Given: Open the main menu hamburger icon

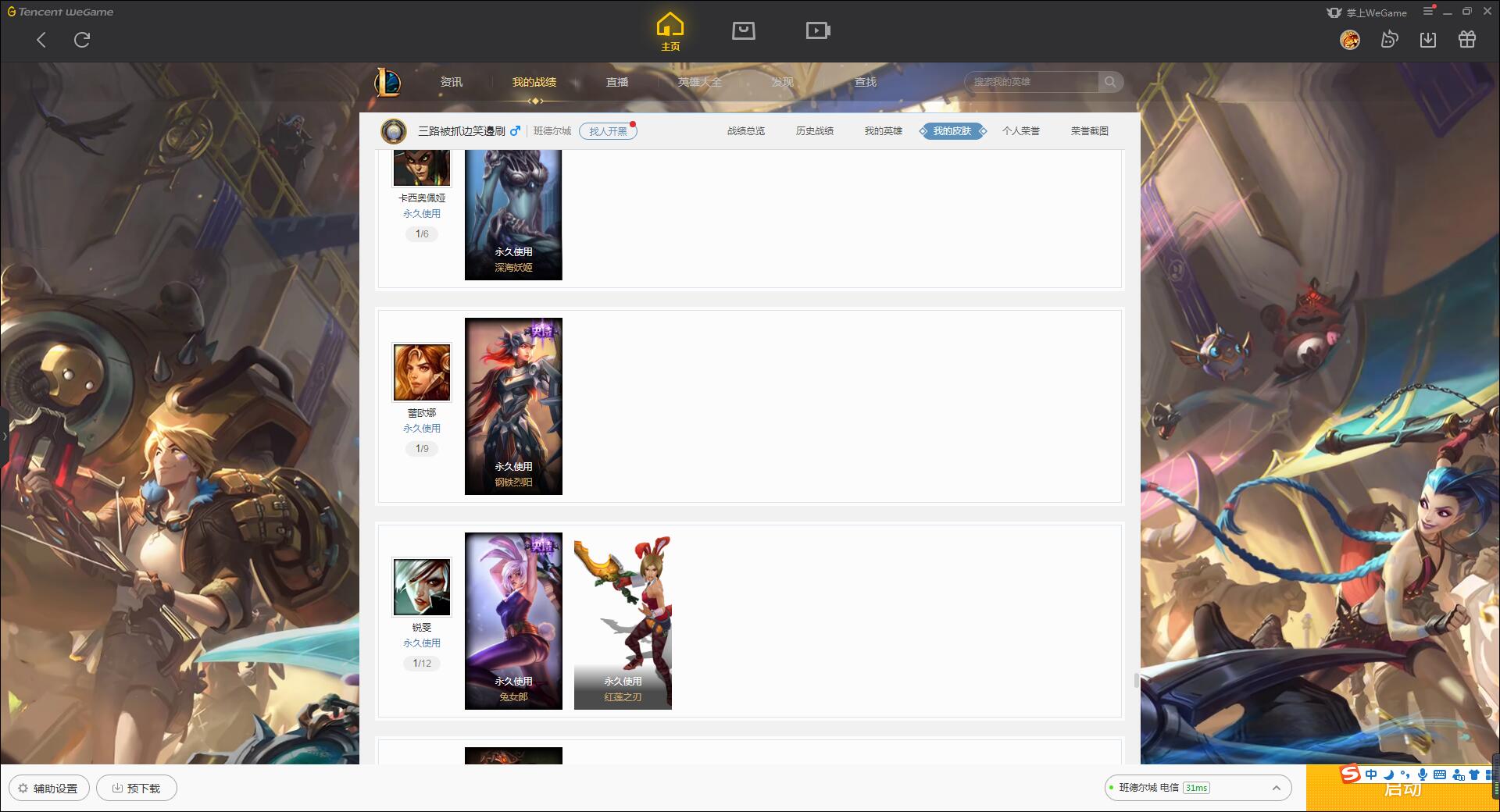Looking at the screenshot, I should click(x=1429, y=11).
